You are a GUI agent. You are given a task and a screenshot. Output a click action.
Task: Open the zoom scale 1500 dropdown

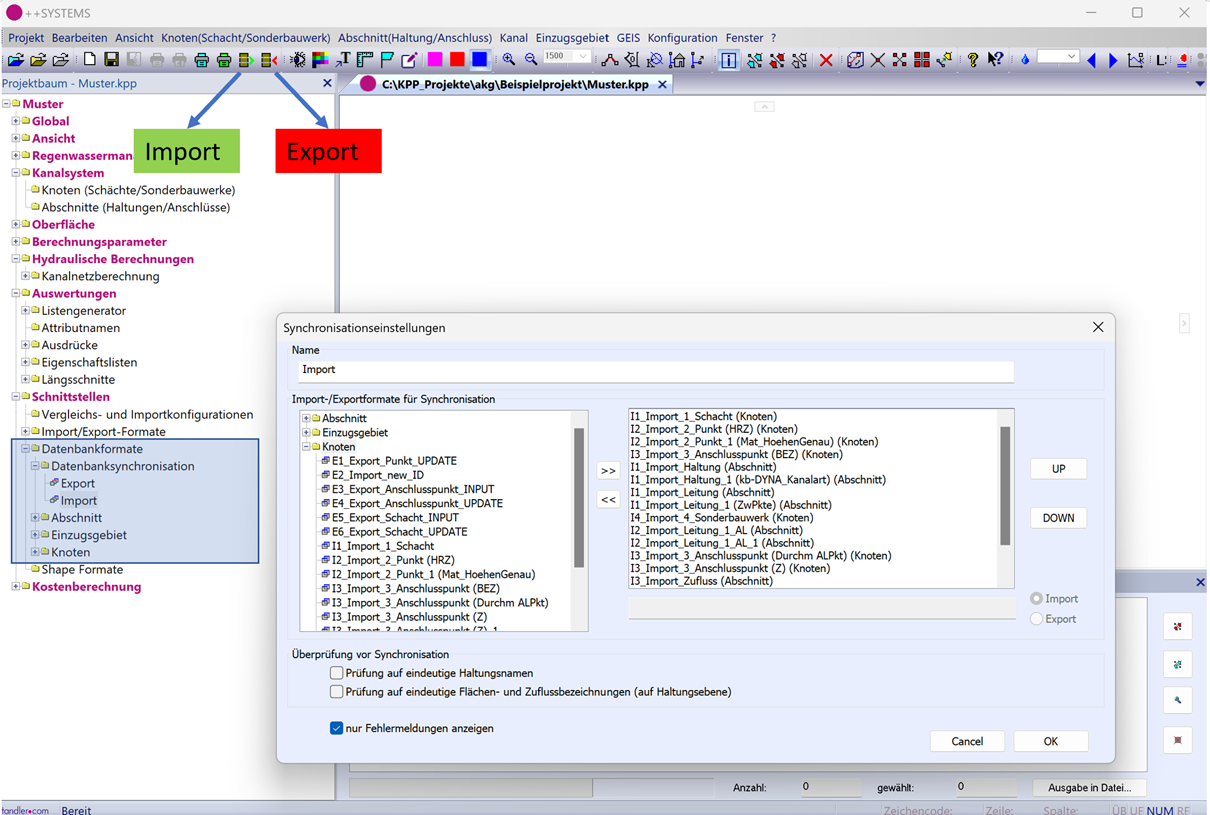coord(583,58)
